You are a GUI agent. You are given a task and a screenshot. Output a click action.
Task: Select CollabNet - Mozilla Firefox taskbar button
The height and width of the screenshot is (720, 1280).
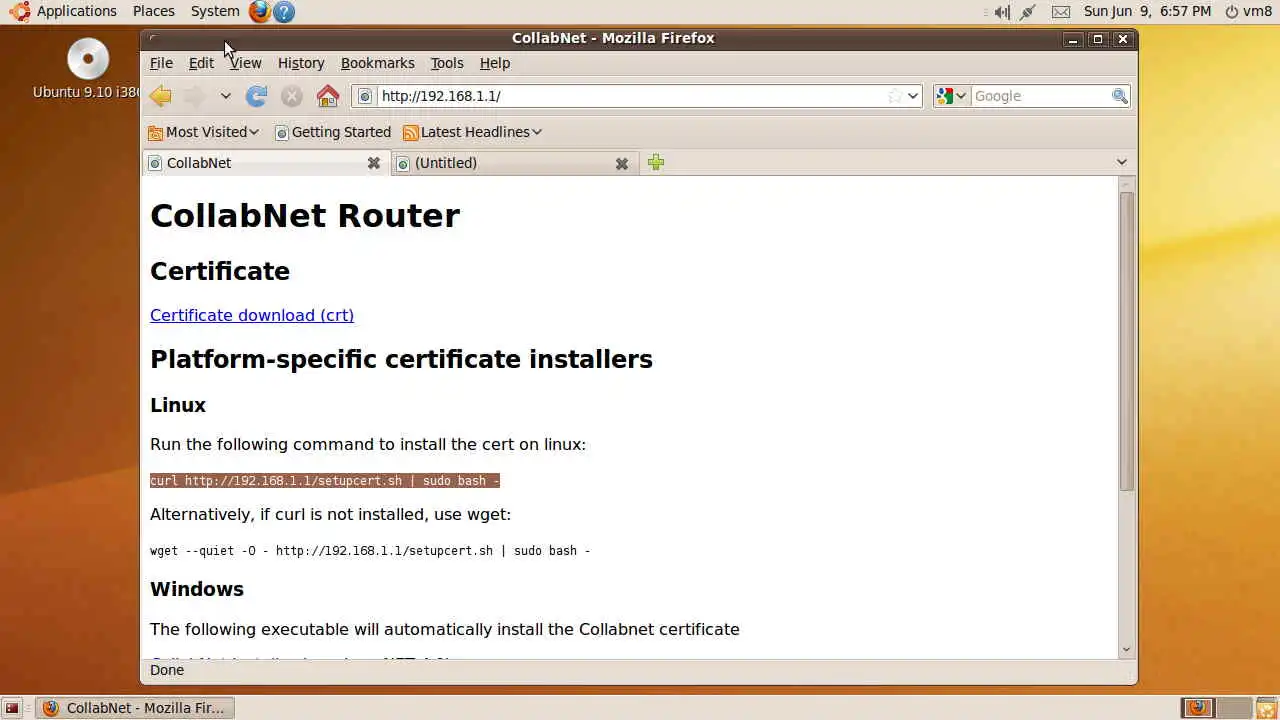click(x=134, y=708)
